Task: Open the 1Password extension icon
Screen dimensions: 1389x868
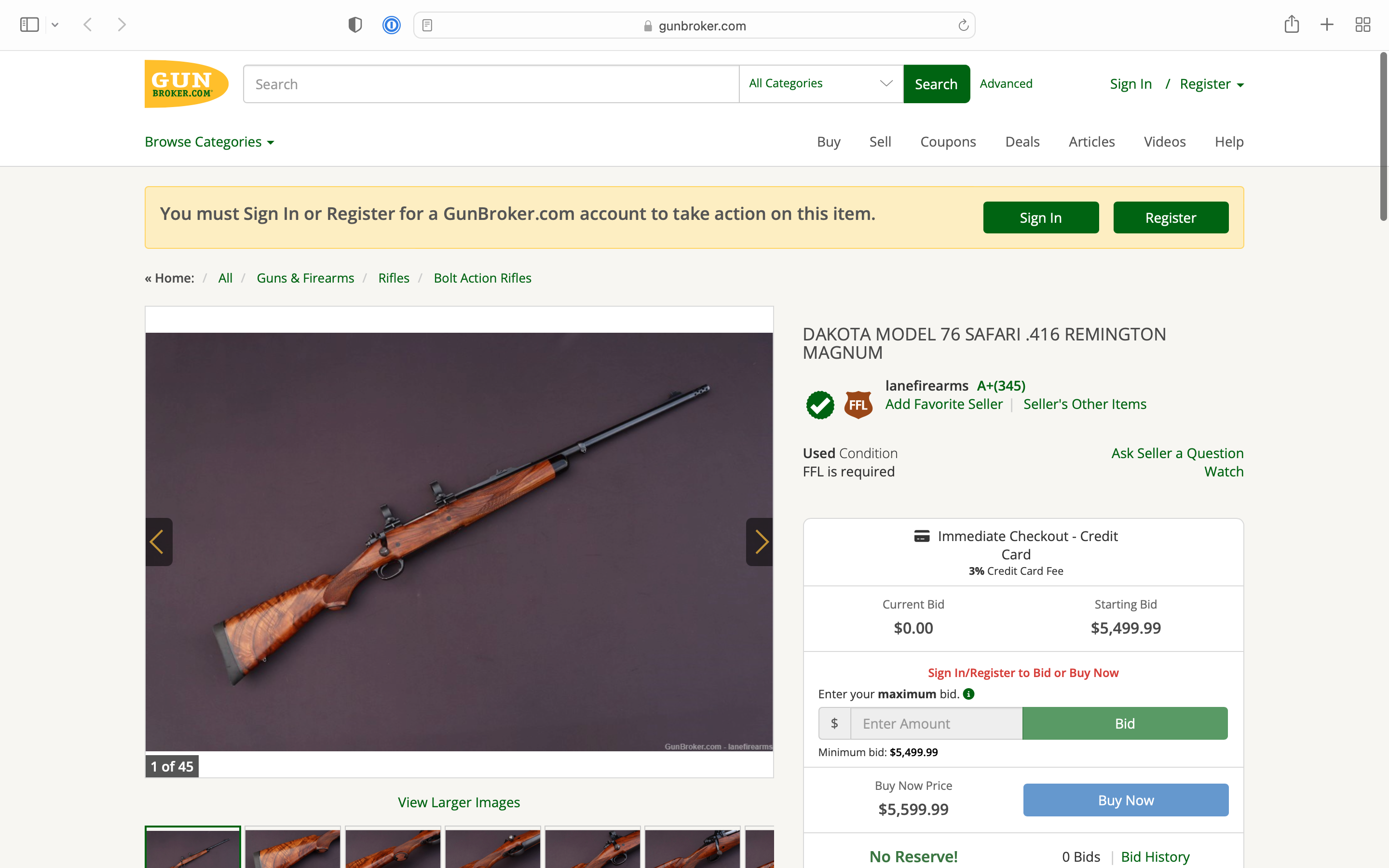Action: [x=392, y=25]
